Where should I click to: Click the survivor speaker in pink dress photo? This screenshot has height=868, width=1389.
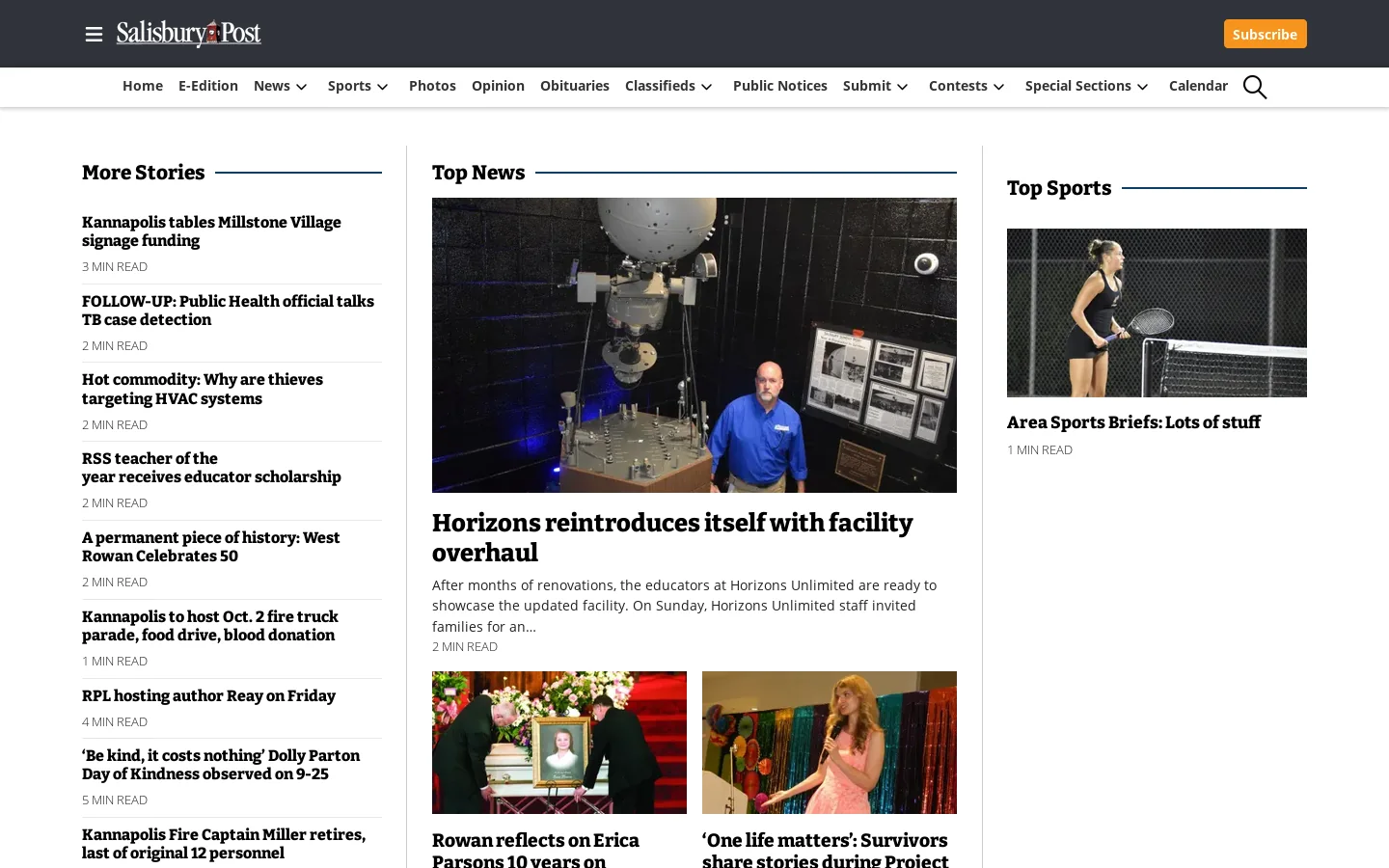point(830,743)
